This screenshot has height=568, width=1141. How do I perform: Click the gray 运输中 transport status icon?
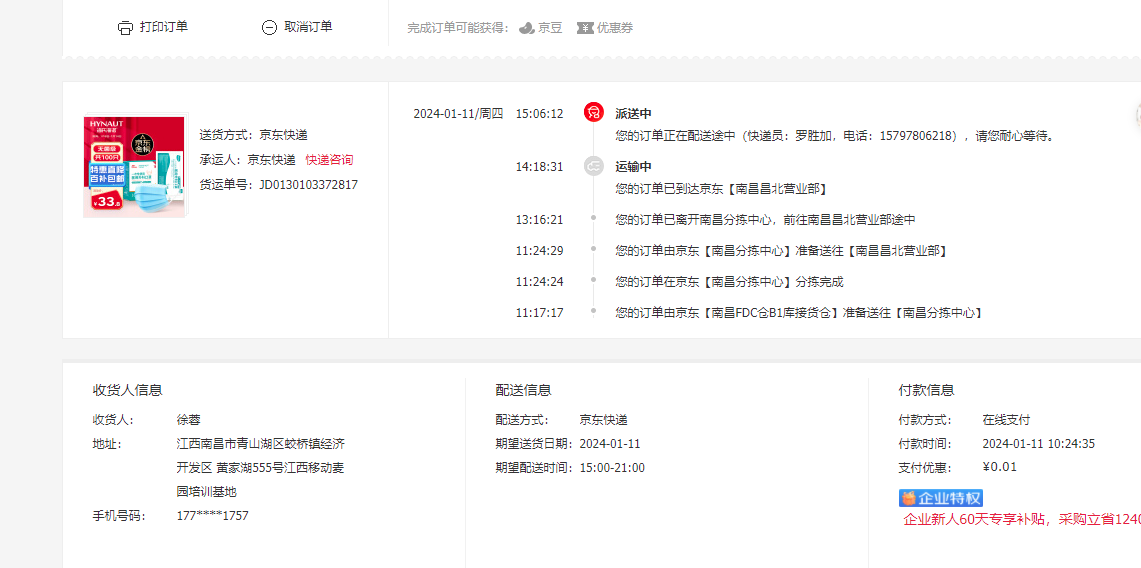[x=594, y=166]
